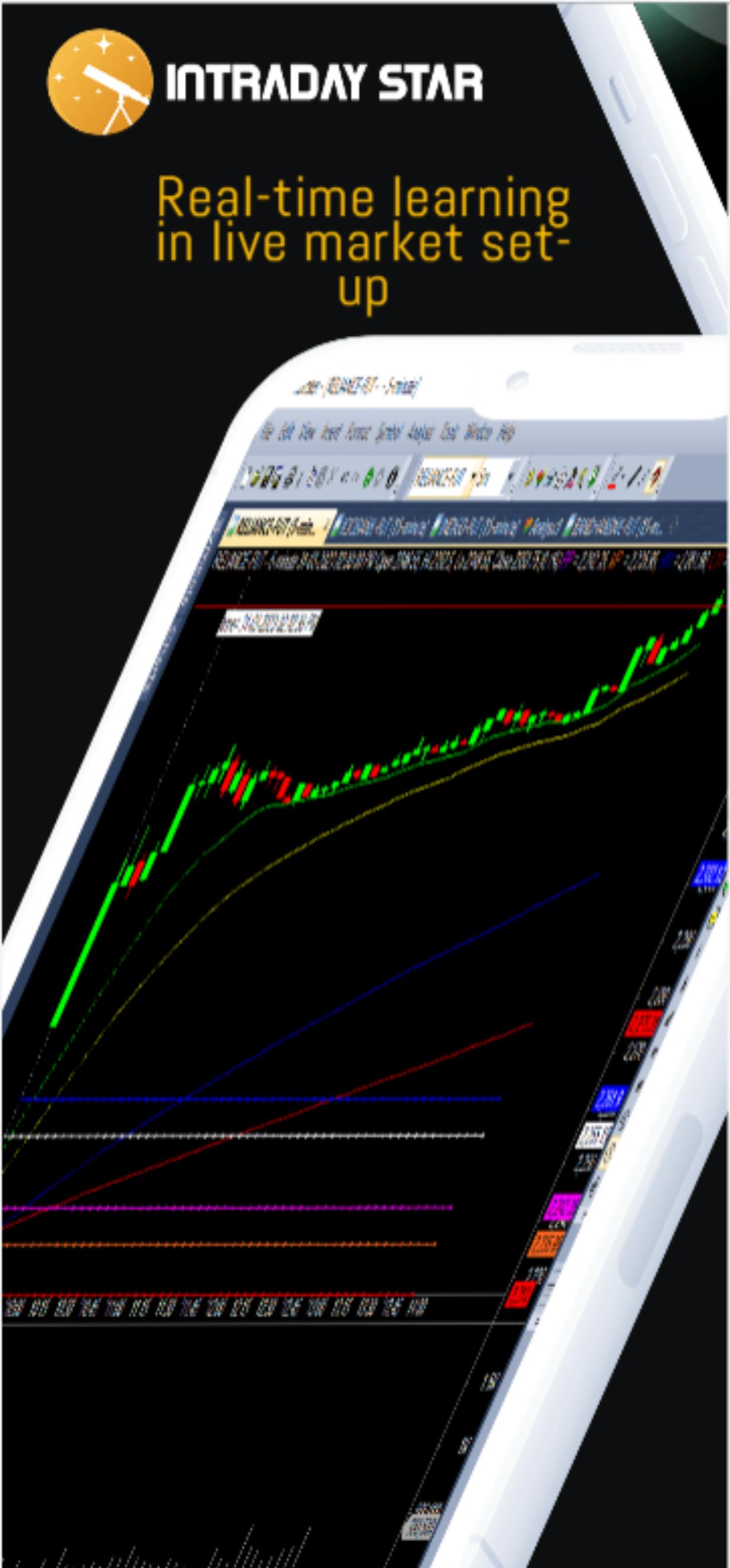Click the red arrow toolbar icon
Screen dimensions: 730x1568
click(657, 477)
